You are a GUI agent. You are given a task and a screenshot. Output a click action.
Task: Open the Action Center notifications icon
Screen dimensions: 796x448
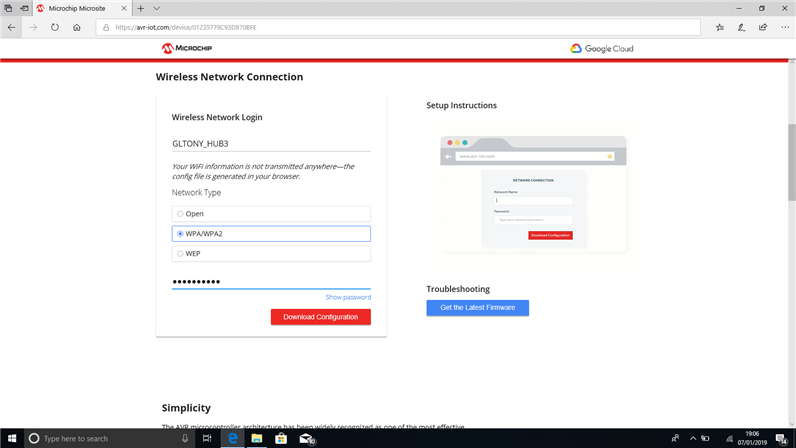(x=782, y=439)
